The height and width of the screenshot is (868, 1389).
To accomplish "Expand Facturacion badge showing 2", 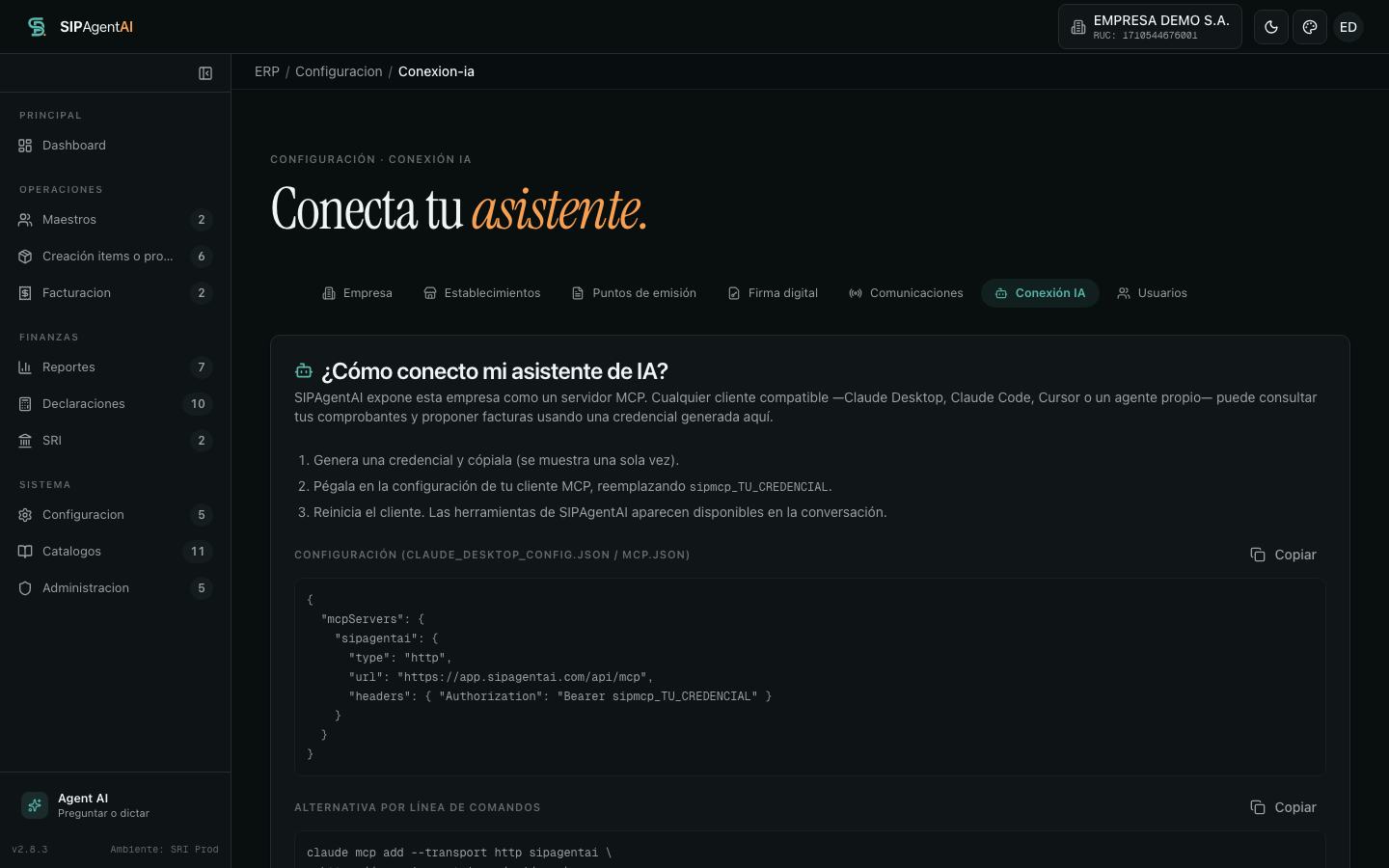I will 202,293.
